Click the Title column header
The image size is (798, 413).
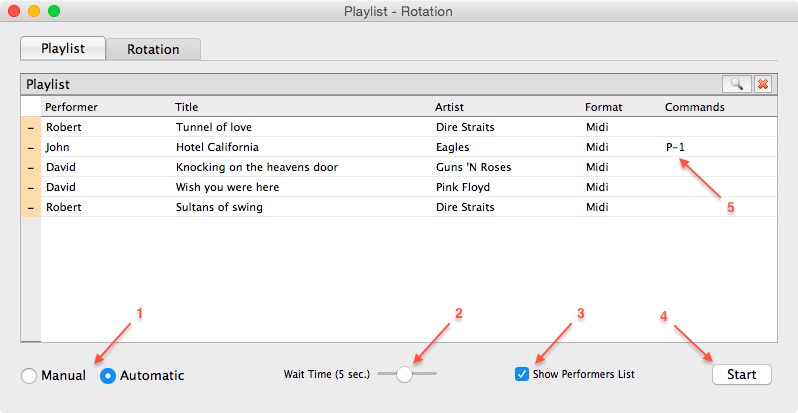point(186,107)
